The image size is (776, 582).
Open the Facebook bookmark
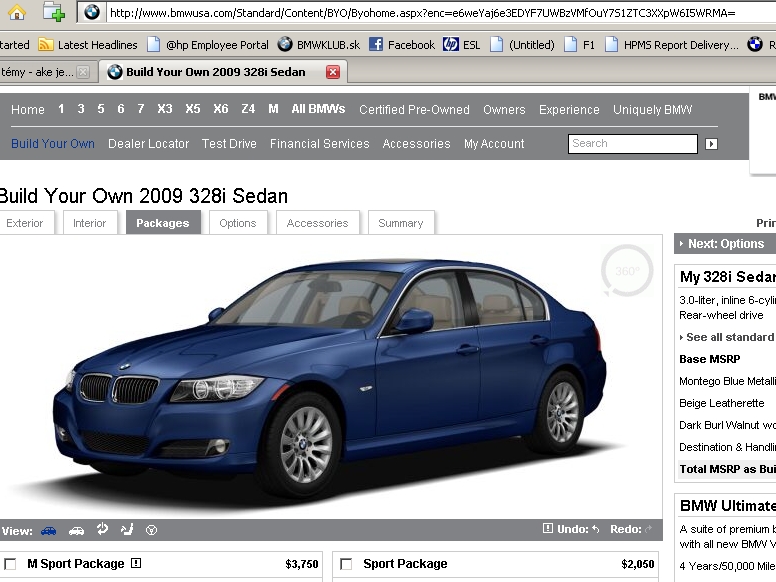tap(402, 45)
